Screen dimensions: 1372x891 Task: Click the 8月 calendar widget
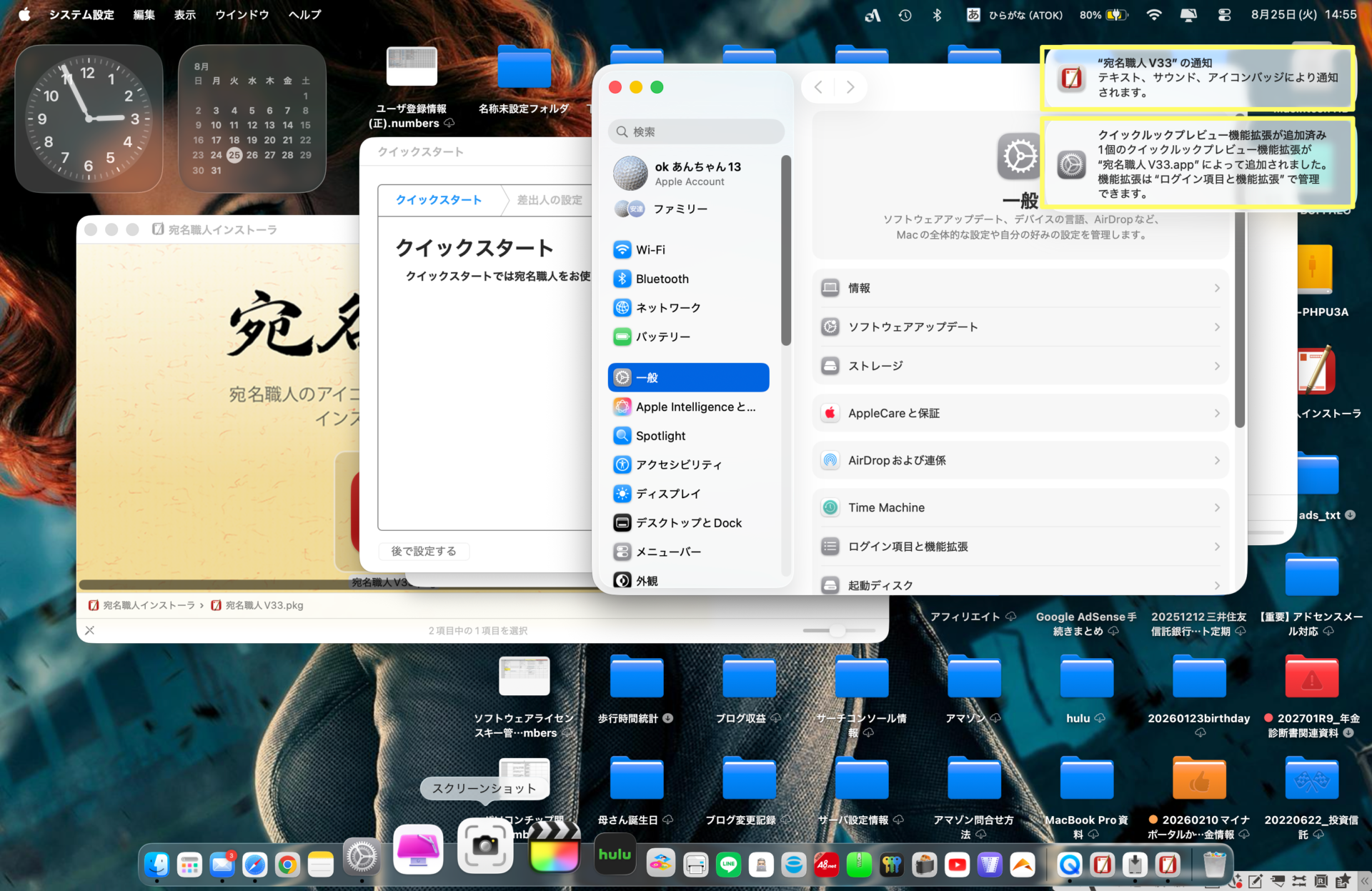click(252, 119)
